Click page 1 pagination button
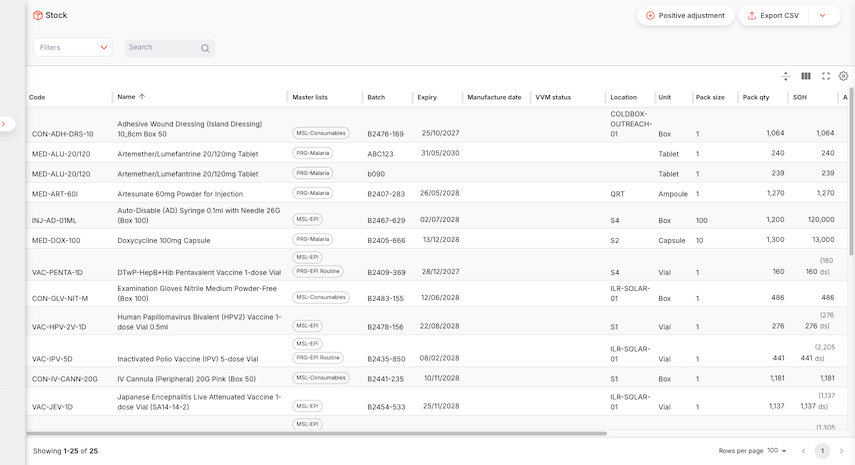The image size is (855, 465). [822, 451]
